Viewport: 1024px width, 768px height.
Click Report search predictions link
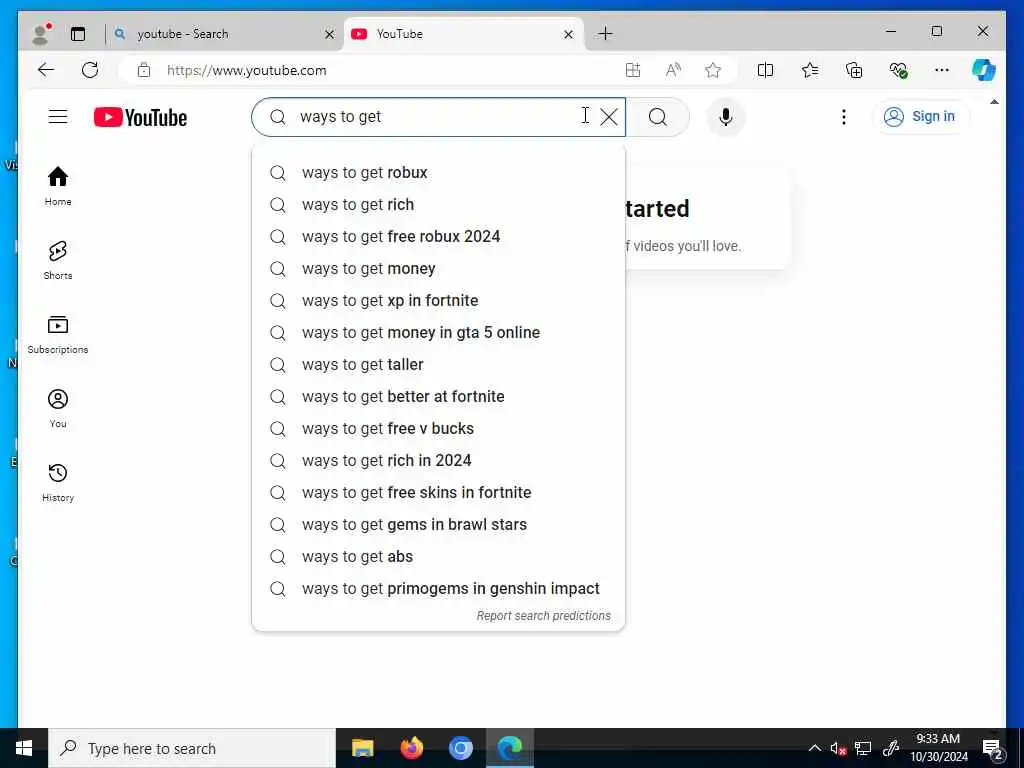coord(543,616)
